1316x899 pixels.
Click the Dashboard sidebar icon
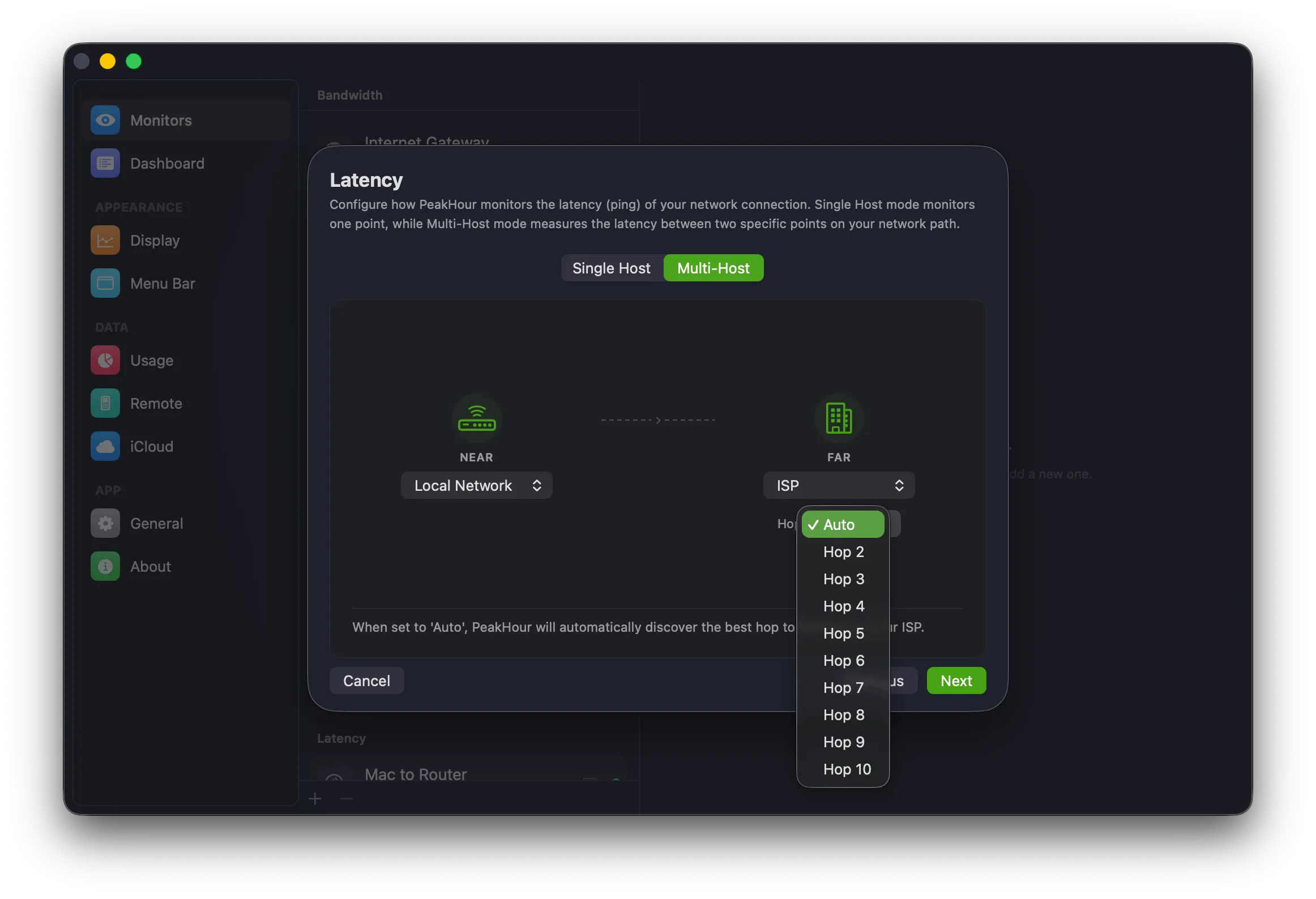(105, 163)
